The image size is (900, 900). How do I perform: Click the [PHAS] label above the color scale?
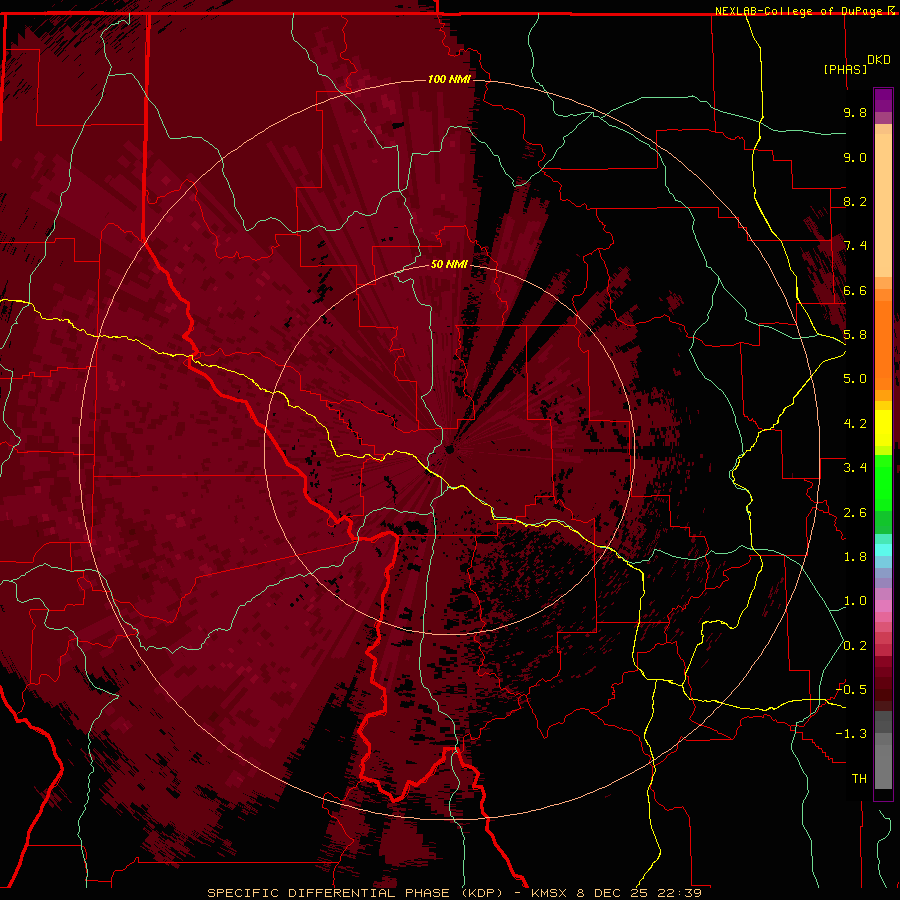click(x=845, y=69)
